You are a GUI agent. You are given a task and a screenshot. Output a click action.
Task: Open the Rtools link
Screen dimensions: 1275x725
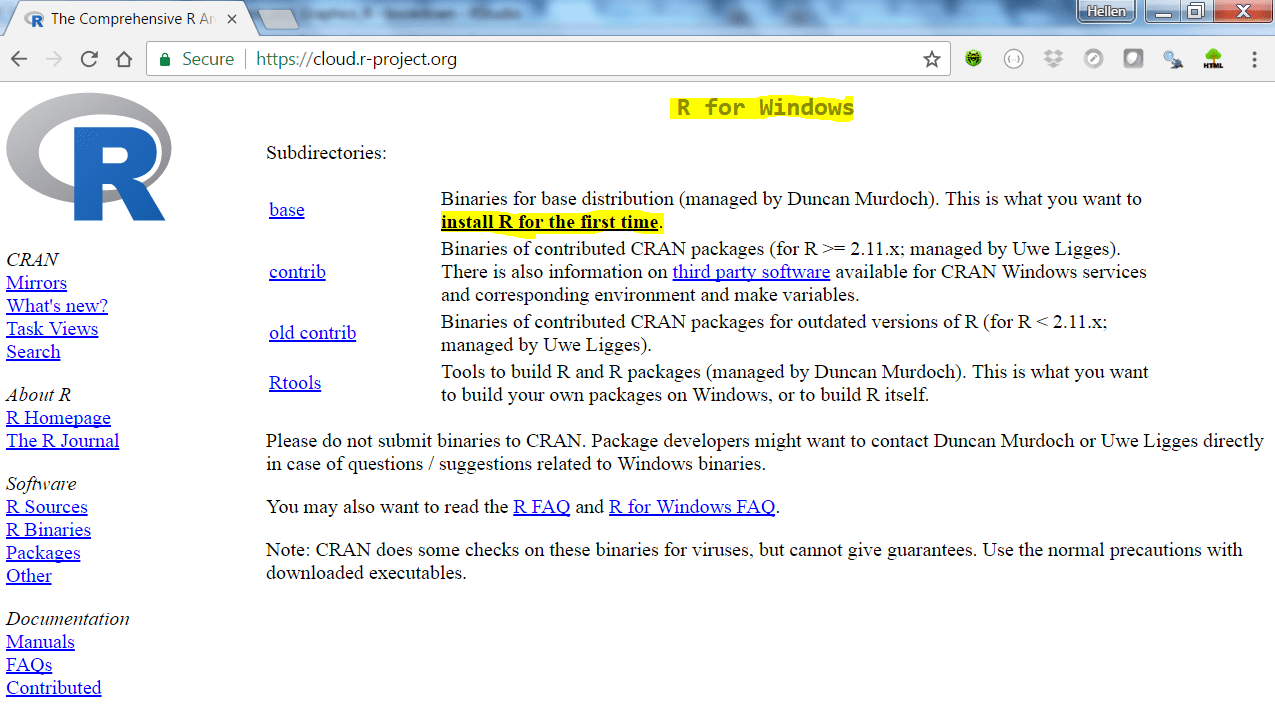click(295, 383)
